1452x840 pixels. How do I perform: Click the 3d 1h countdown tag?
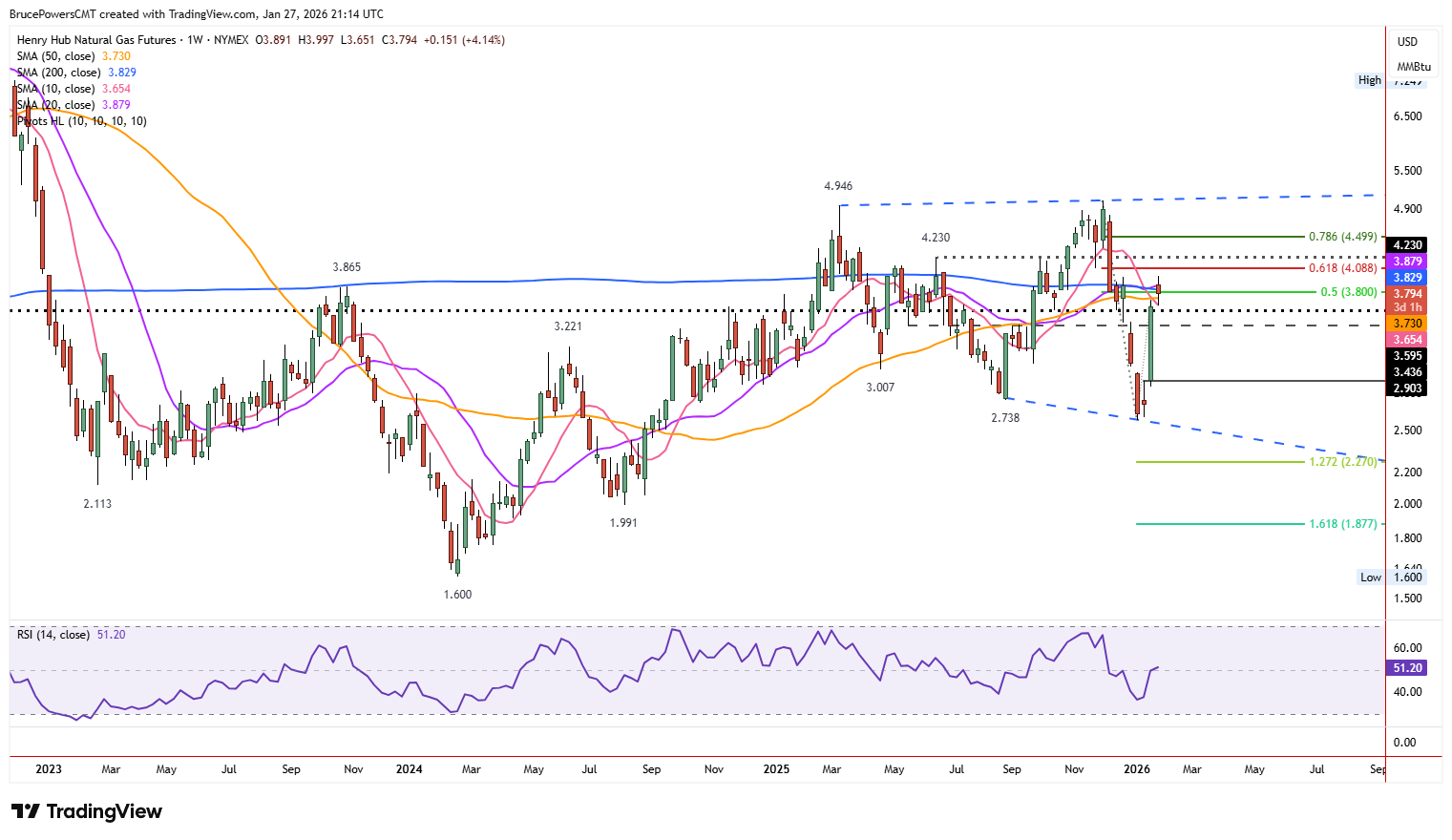tap(1407, 307)
